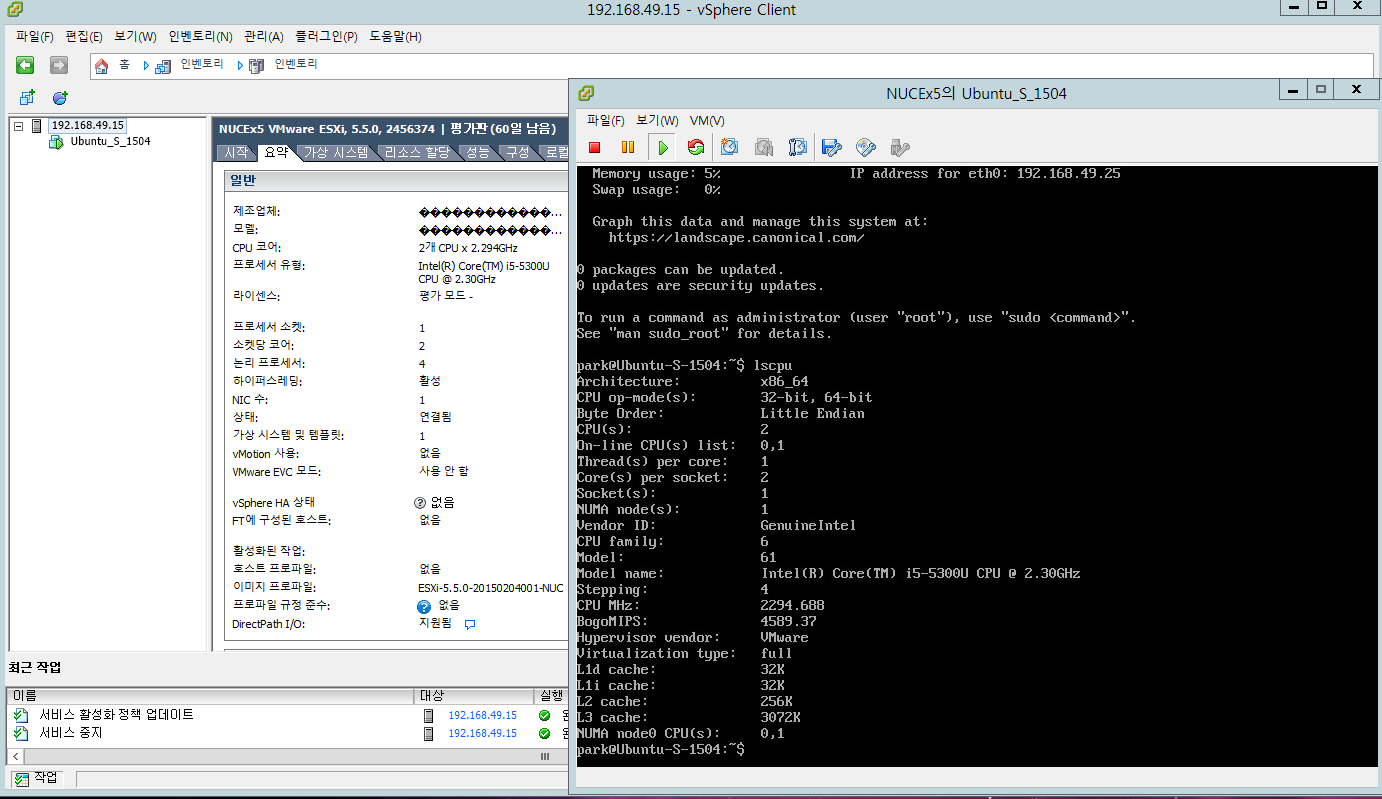Viewport: 1382px width, 799px height.
Task: Click profile compliance blue question icon
Action: click(424, 606)
